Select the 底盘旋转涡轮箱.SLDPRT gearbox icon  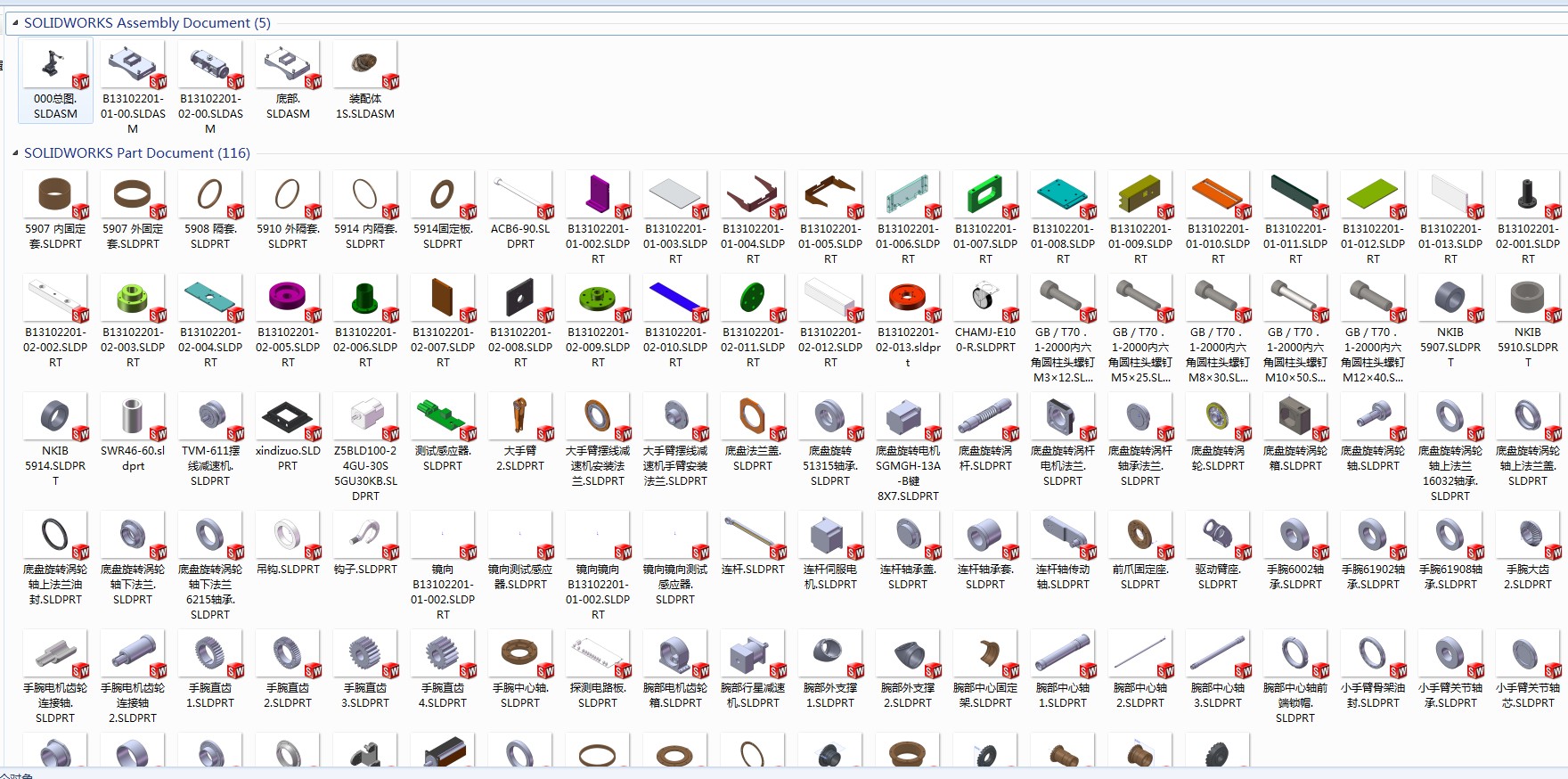1295,416
